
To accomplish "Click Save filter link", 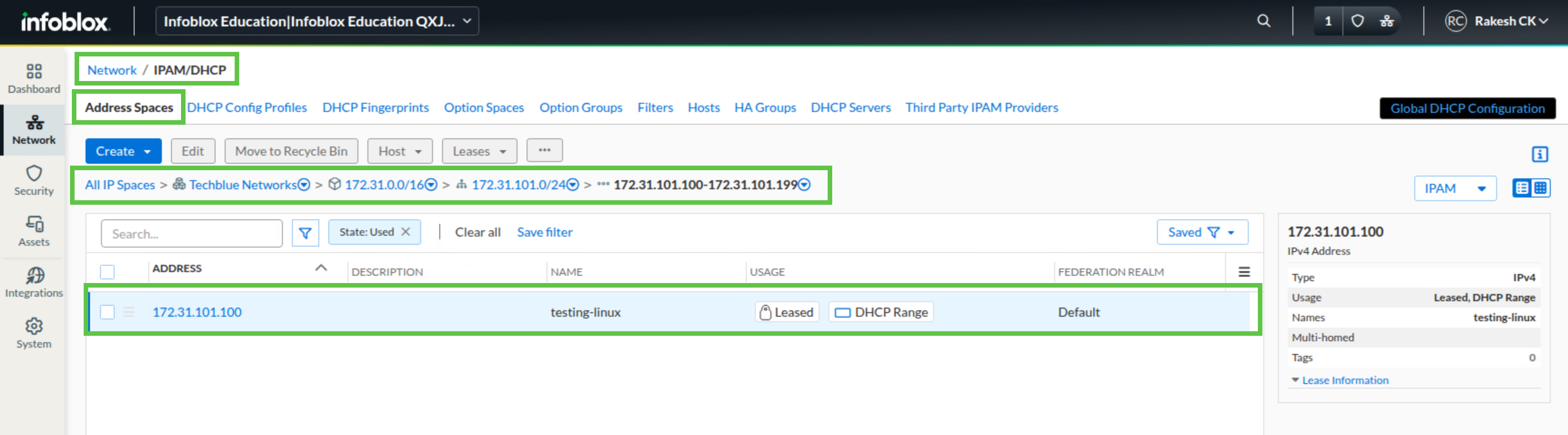I will coord(545,232).
